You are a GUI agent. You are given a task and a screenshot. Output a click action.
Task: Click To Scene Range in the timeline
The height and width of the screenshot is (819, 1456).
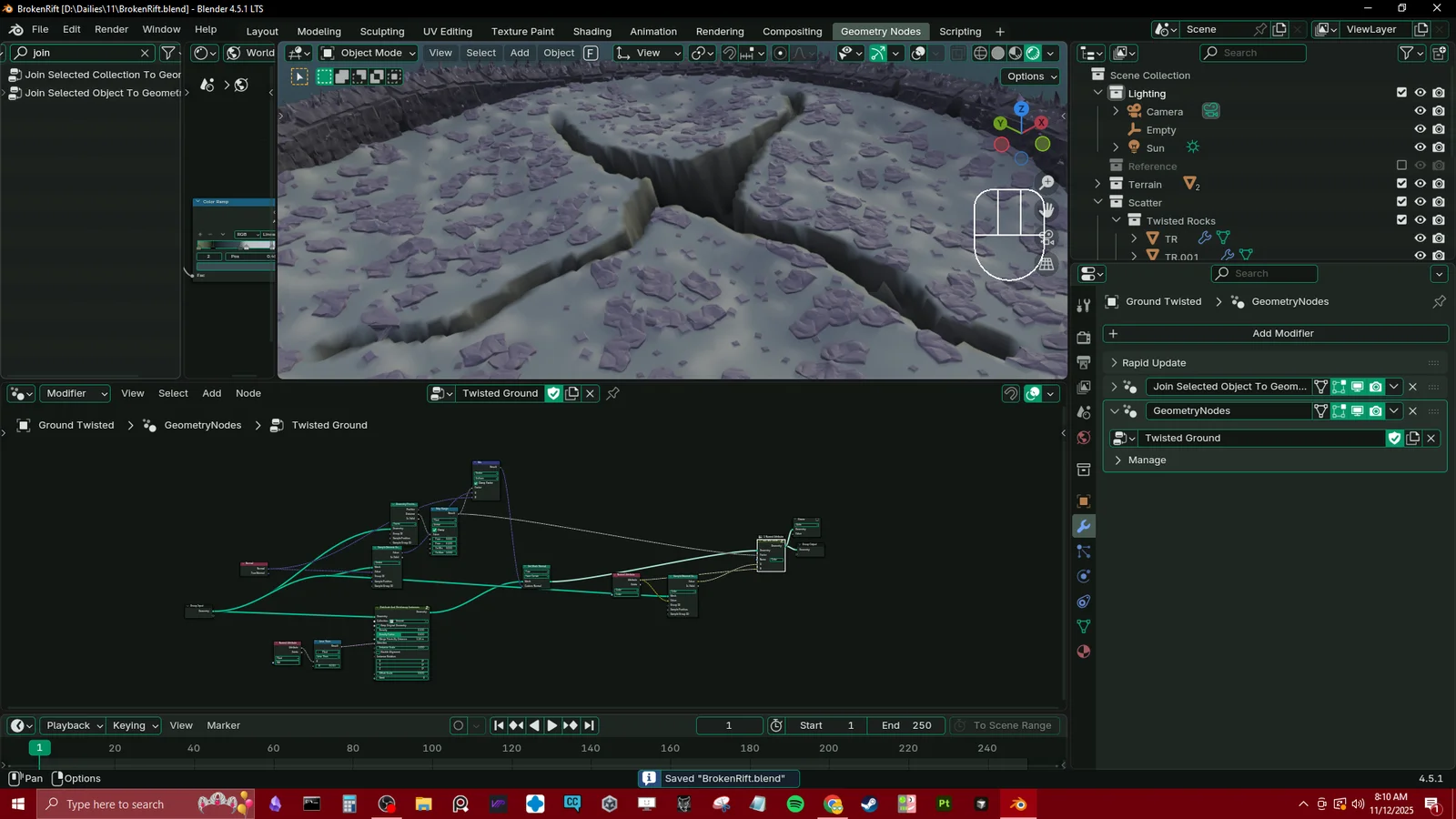1005,725
